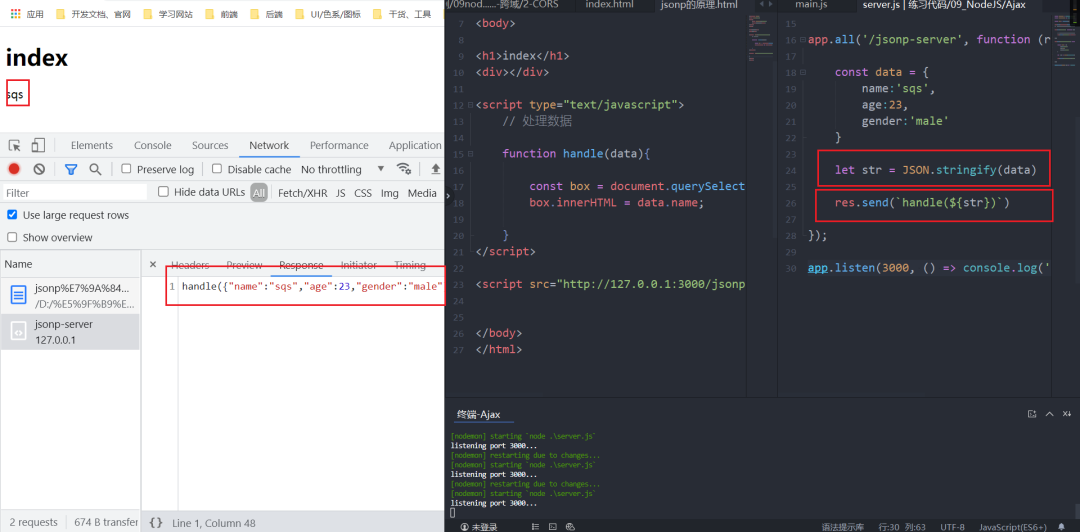Open the 前端 bookmark folder
The height and width of the screenshot is (532, 1080).
[x=221, y=14]
